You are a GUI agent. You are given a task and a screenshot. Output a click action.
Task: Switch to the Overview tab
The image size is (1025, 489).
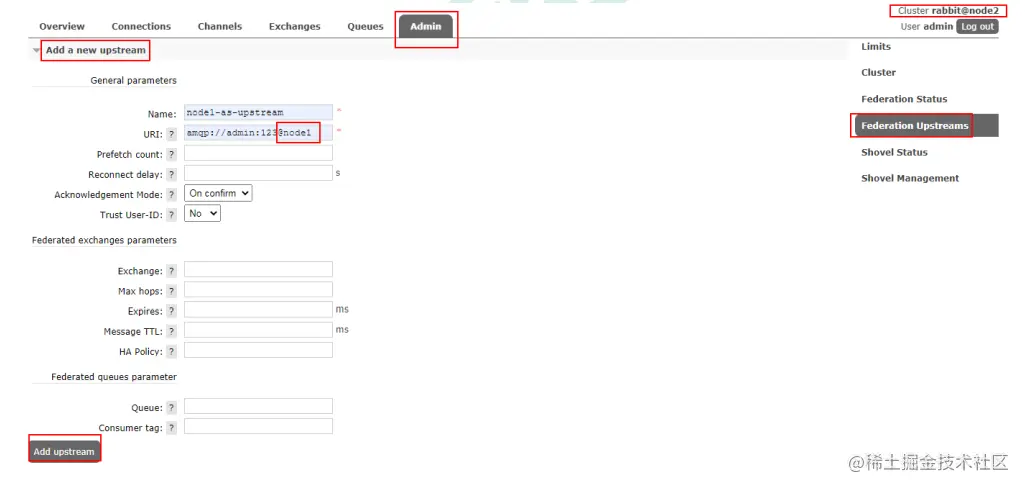pos(62,26)
